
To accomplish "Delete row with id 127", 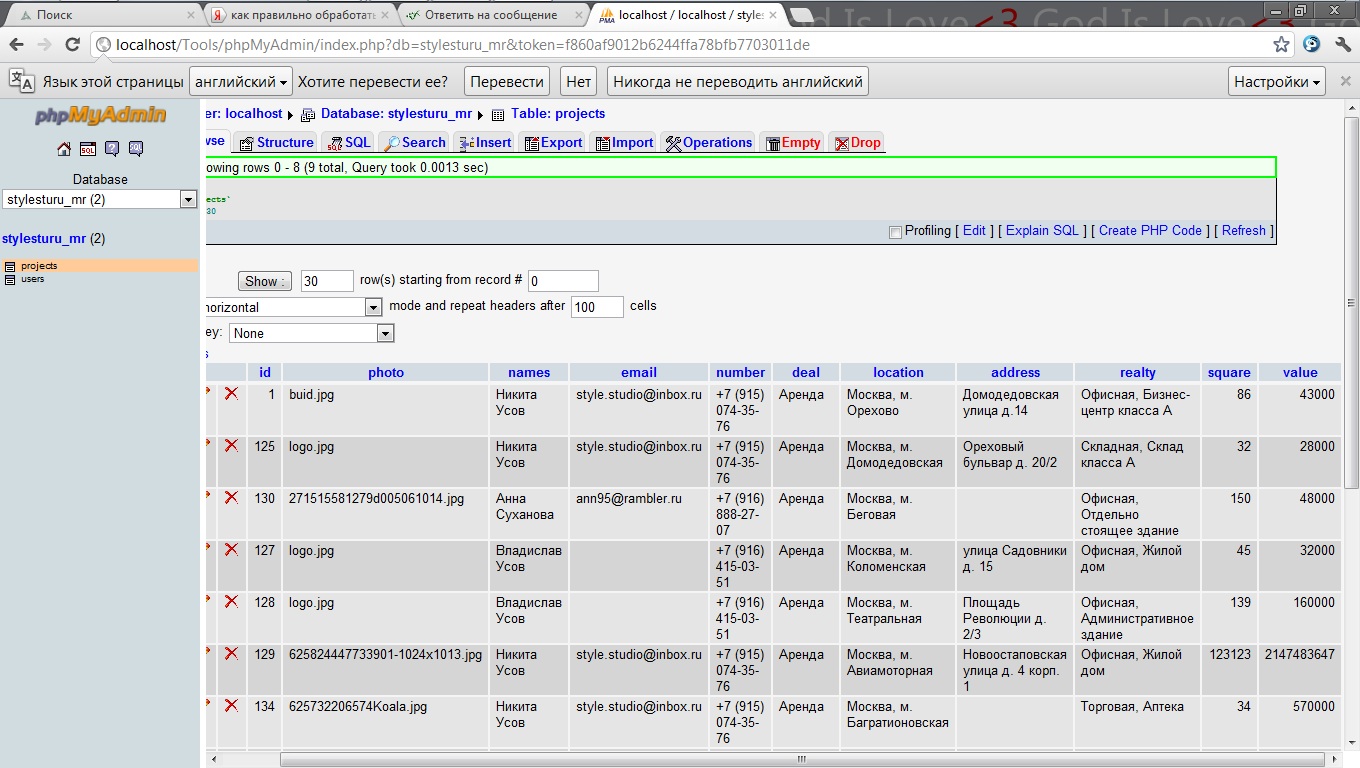I will point(231,550).
